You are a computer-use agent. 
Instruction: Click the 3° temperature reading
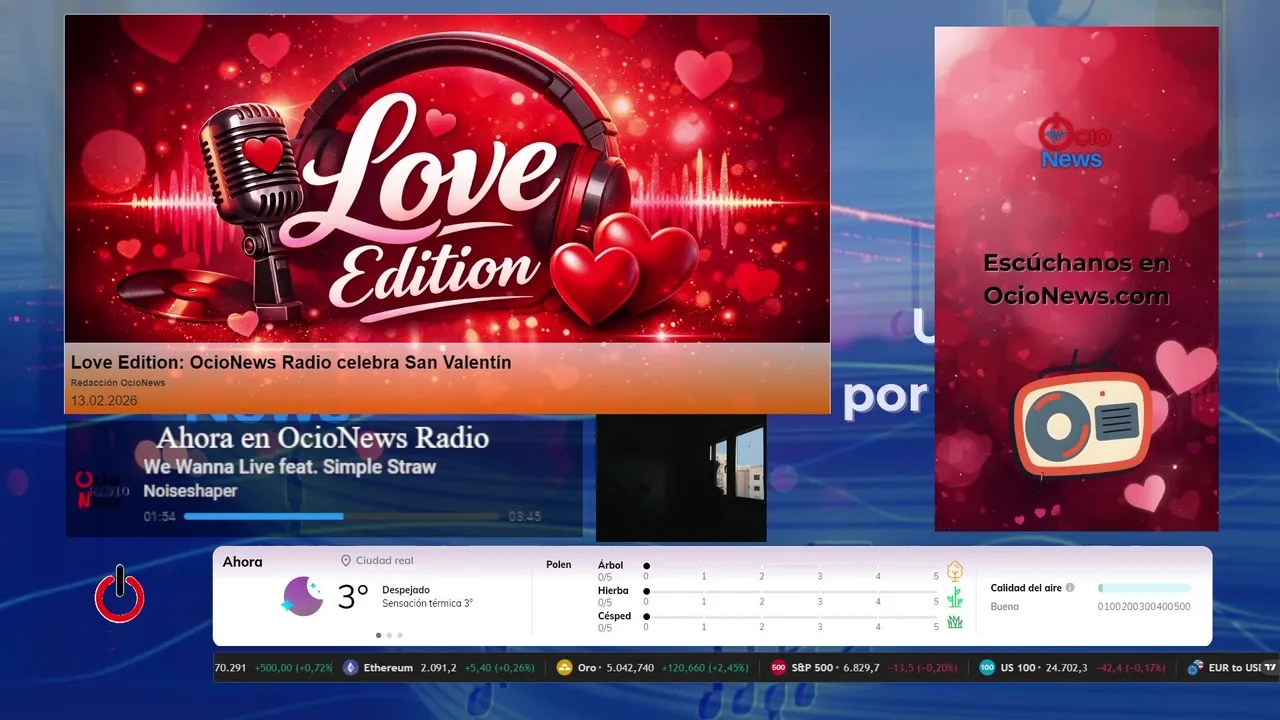point(353,597)
